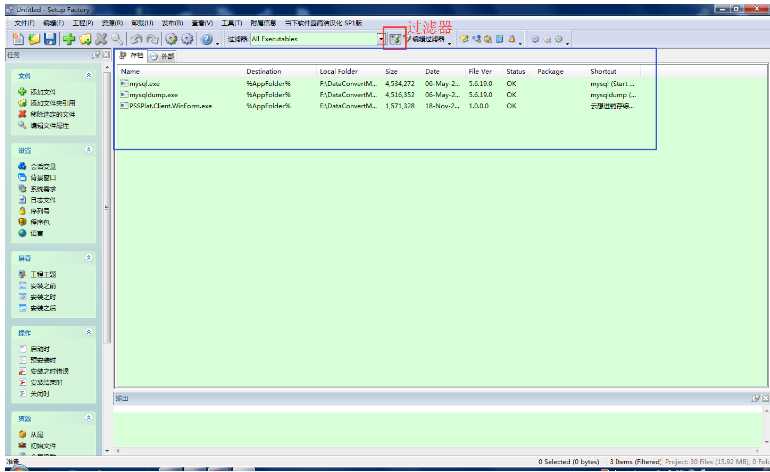Viewport: 770px width, 472px height.
Task: Pin the output pane using its pin icon
Action: [755, 398]
